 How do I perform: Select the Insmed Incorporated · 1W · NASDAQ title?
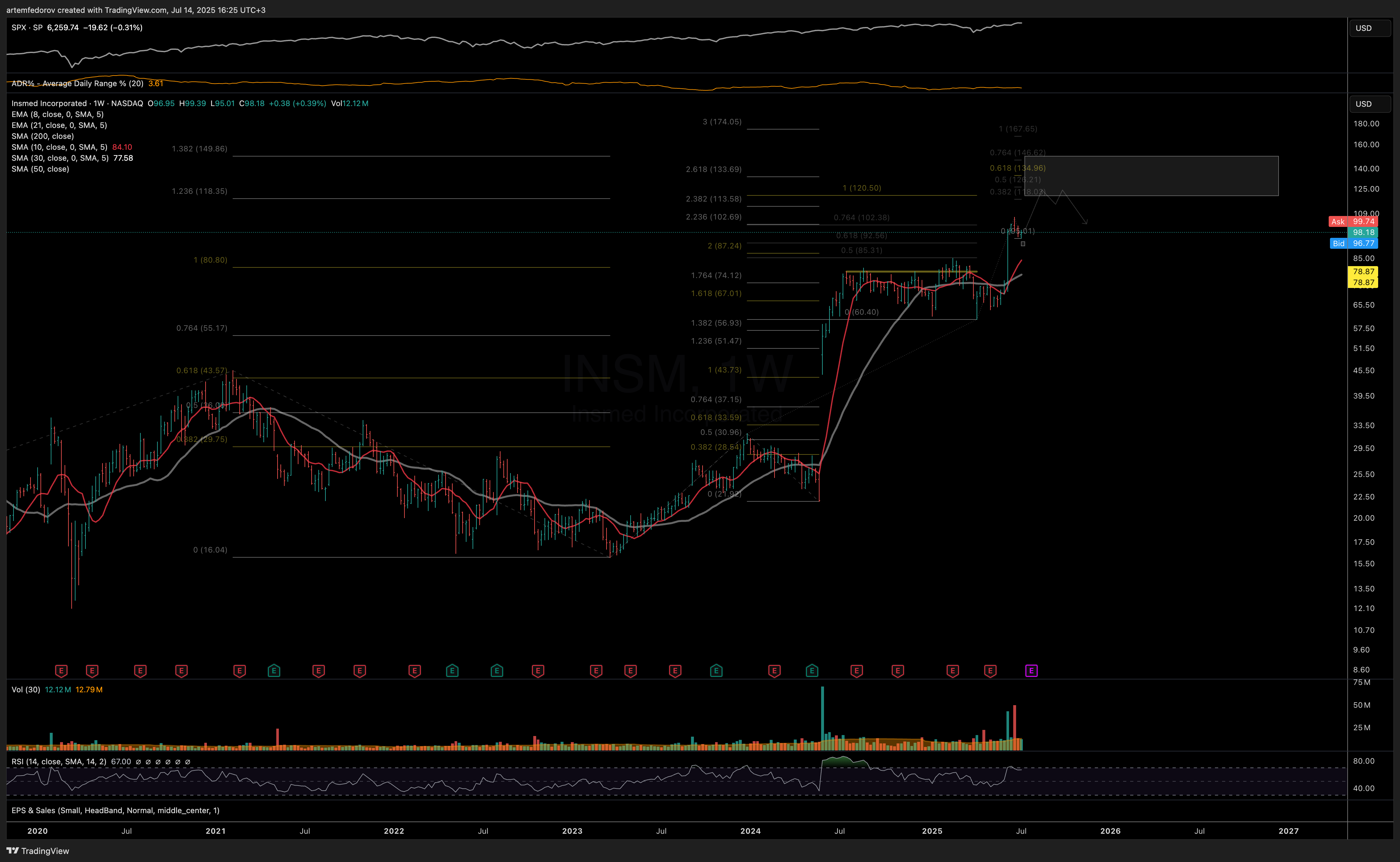coord(77,103)
